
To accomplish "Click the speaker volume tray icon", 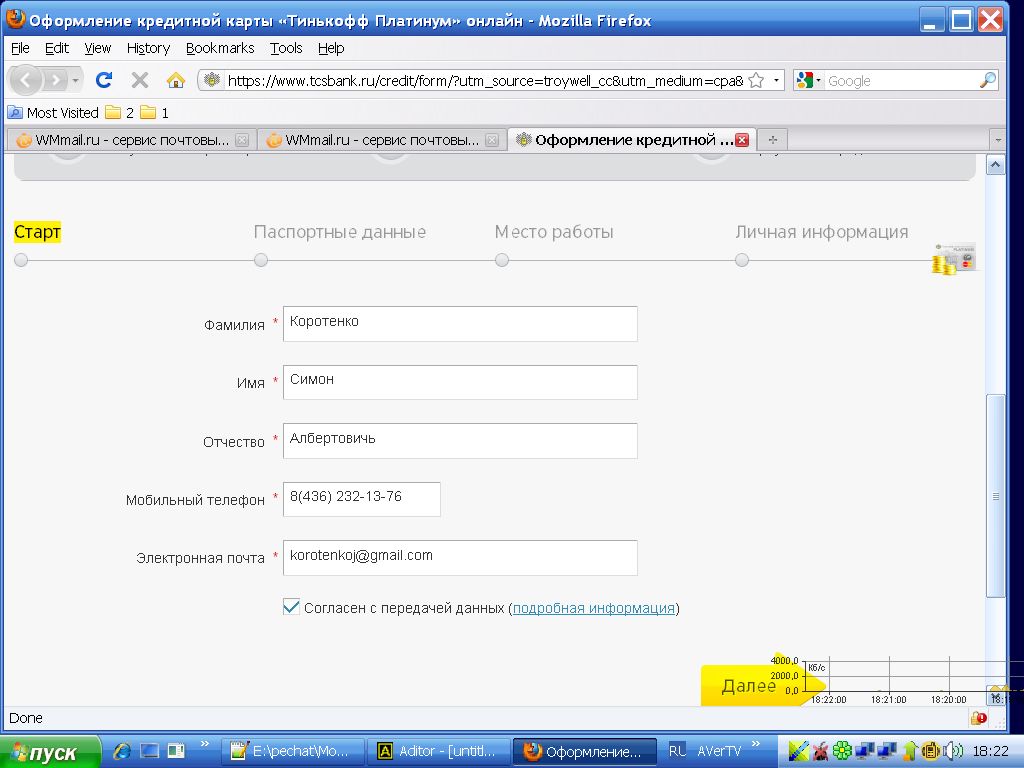I will click(x=954, y=751).
